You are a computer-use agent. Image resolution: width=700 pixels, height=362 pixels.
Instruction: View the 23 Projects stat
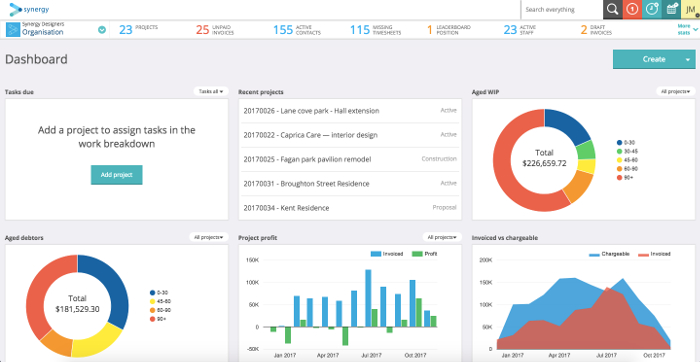coord(138,30)
